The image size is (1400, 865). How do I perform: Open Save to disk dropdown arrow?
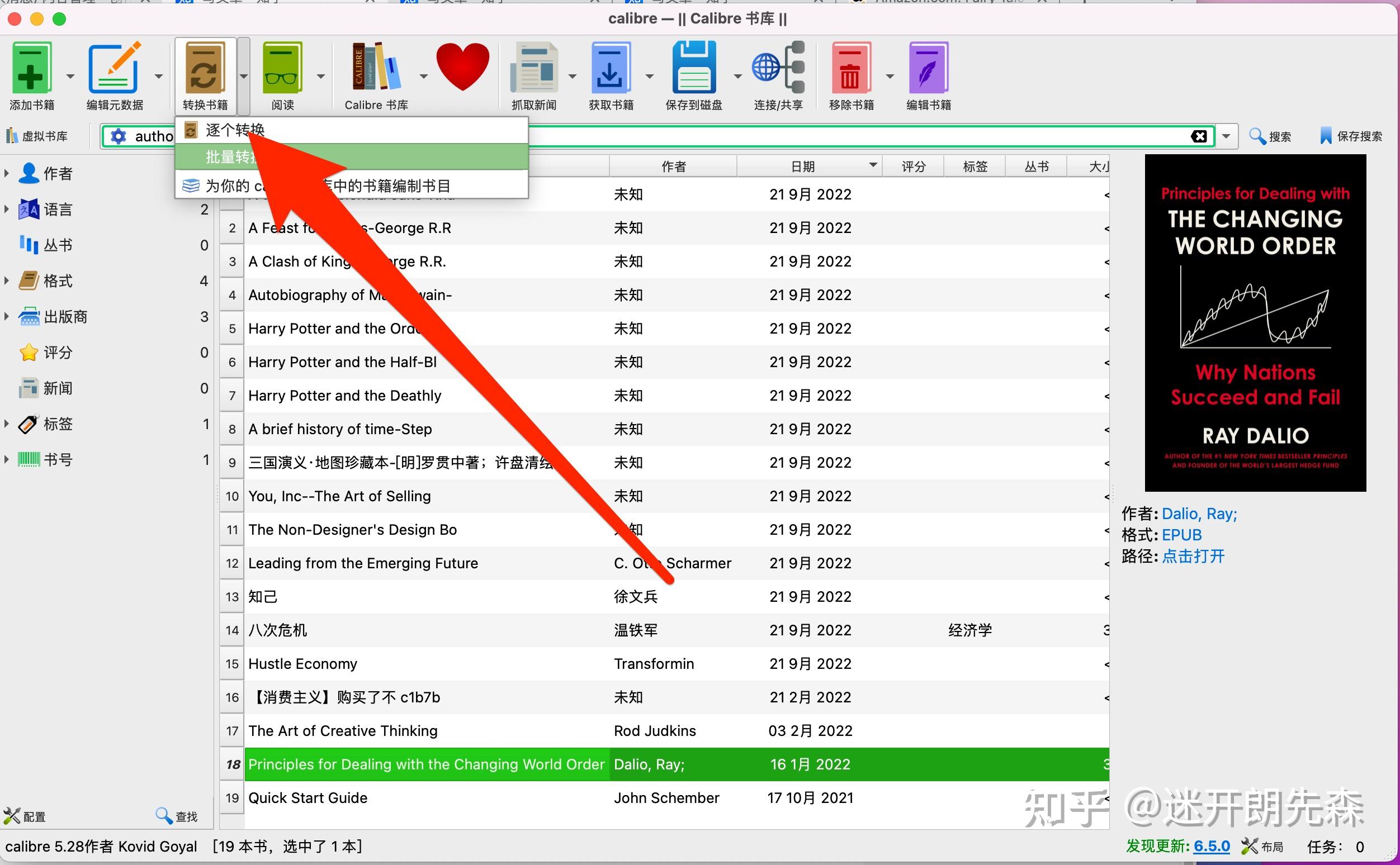click(738, 76)
